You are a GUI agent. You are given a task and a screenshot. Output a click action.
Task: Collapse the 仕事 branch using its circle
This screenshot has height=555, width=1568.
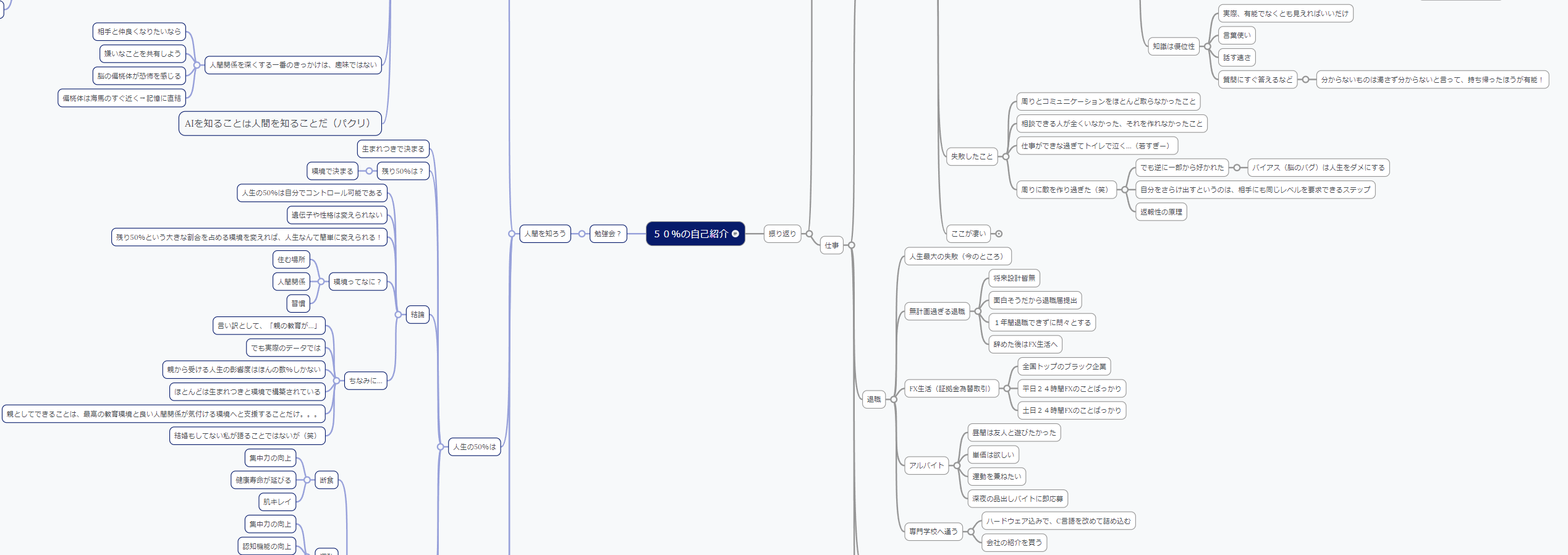(x=852, y=245)
